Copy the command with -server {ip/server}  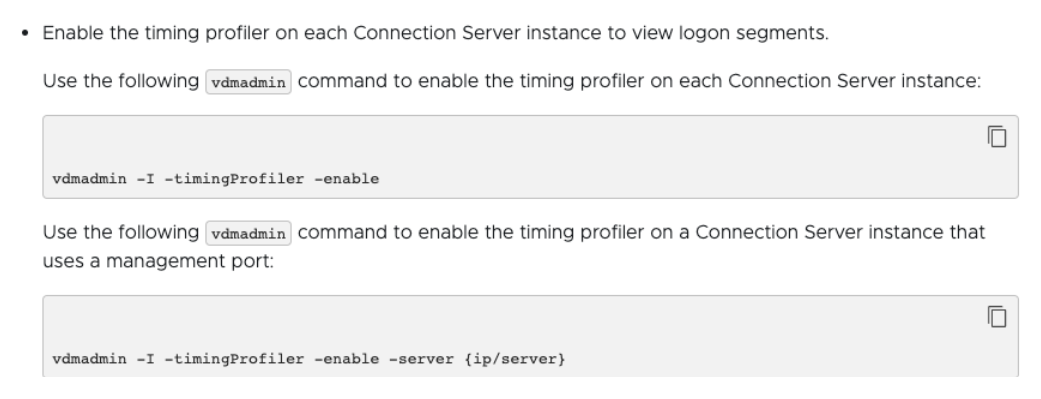coord(997,317)
